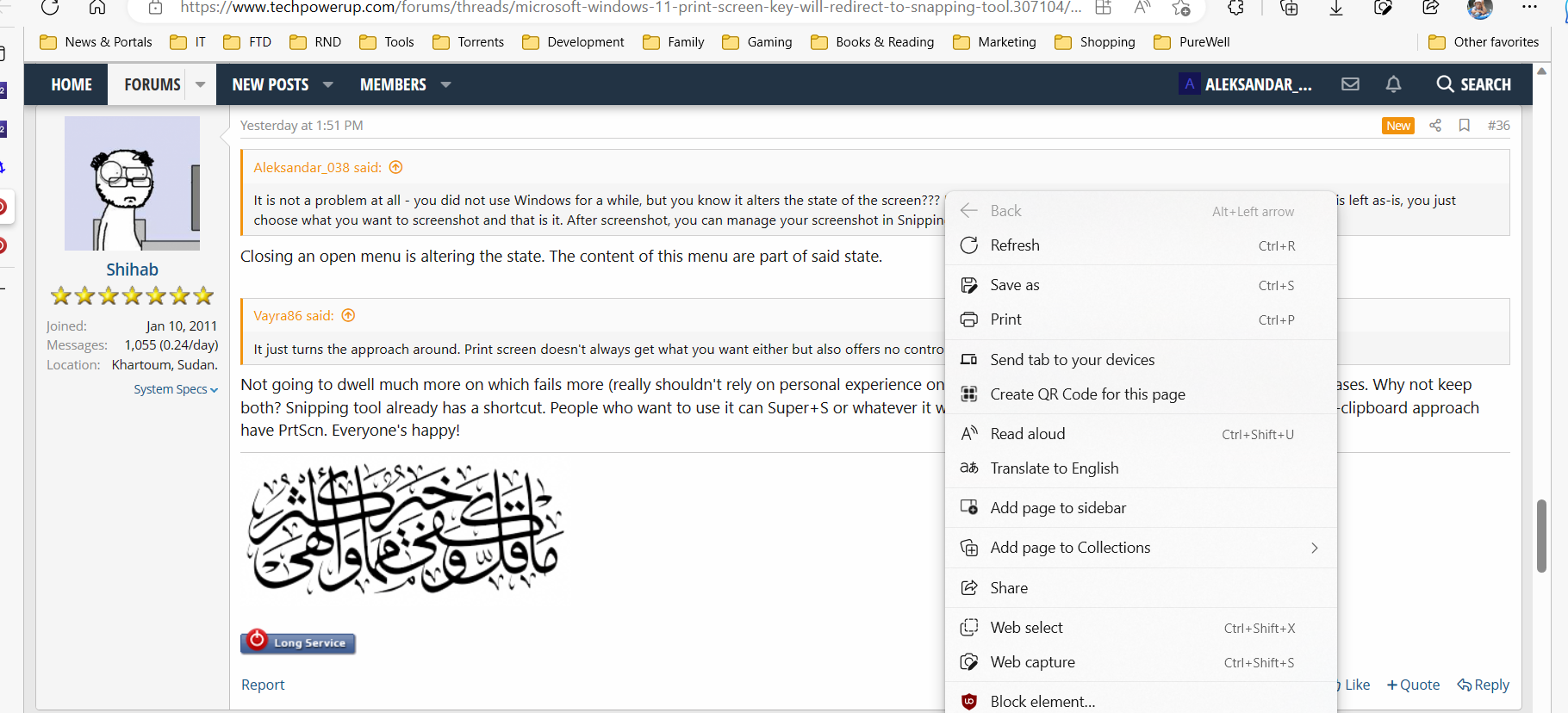Select Send tab to your devices

click(1141, 360)
